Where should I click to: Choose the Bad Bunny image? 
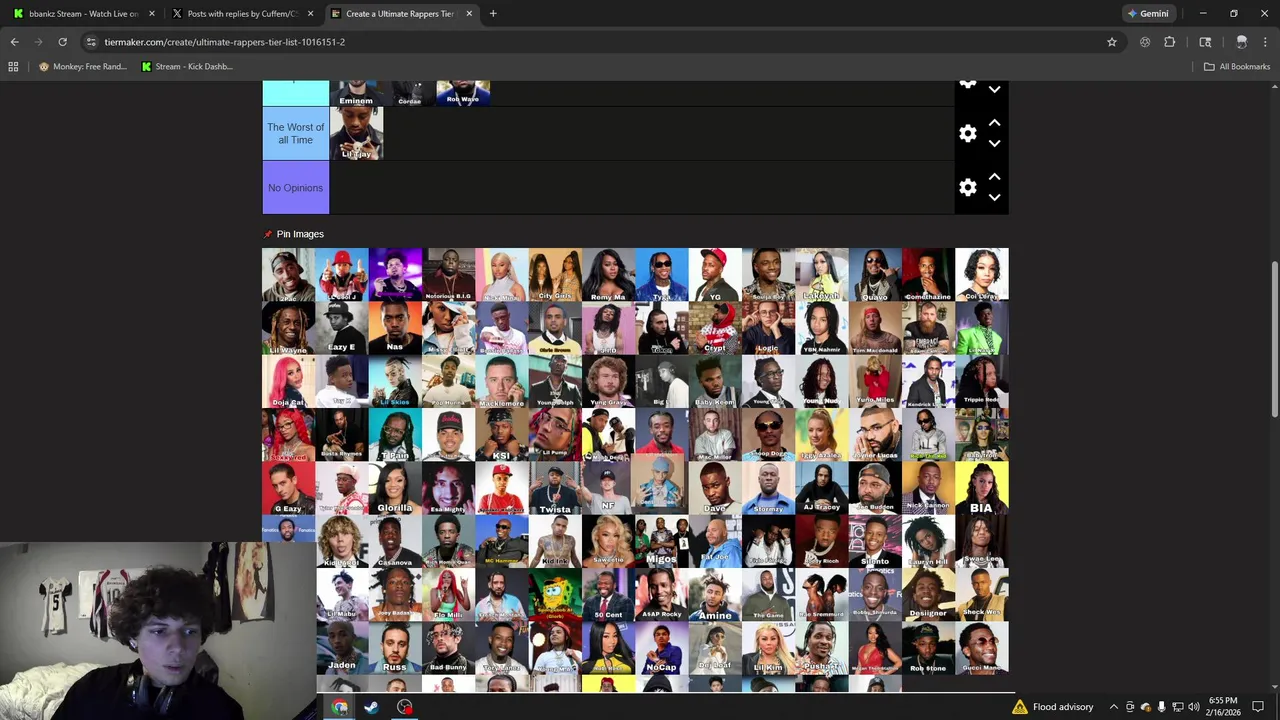click(x=448, y=648)
